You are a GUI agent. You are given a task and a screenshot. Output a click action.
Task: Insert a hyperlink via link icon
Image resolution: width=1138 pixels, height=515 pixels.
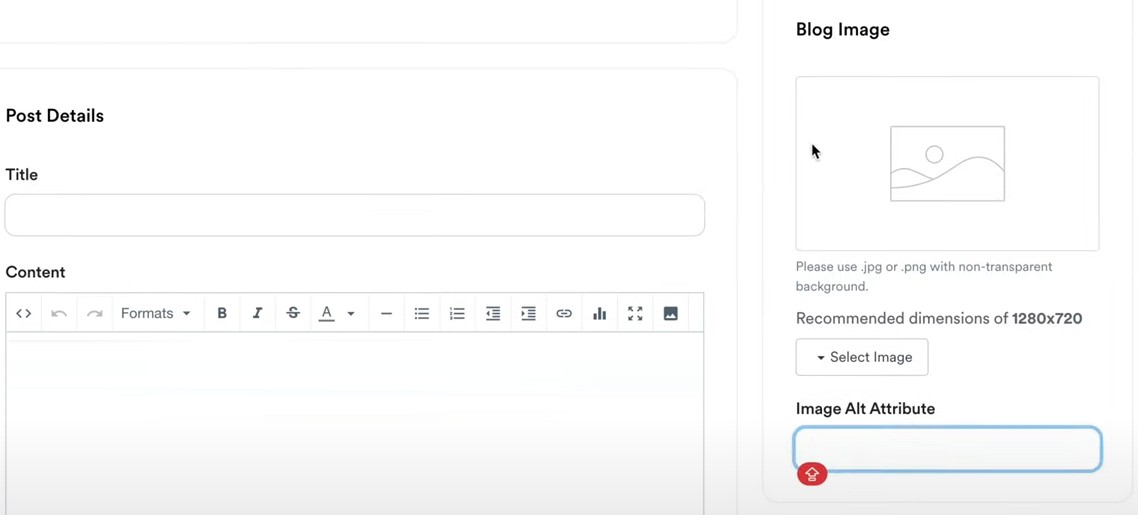[564, 313]
